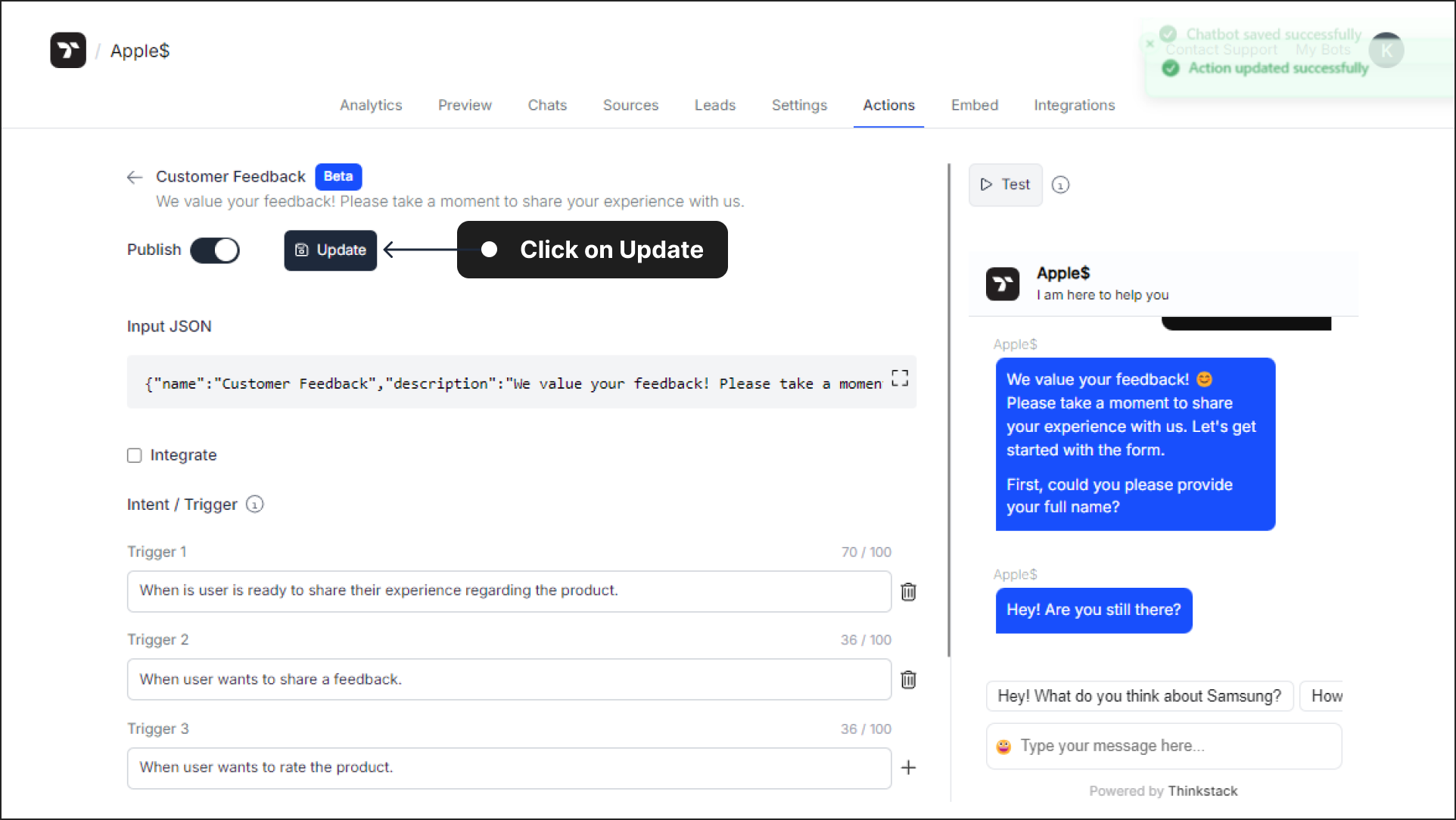Select suggestion 'Hey! What do you think about Samsung?'

[1139, 696]
